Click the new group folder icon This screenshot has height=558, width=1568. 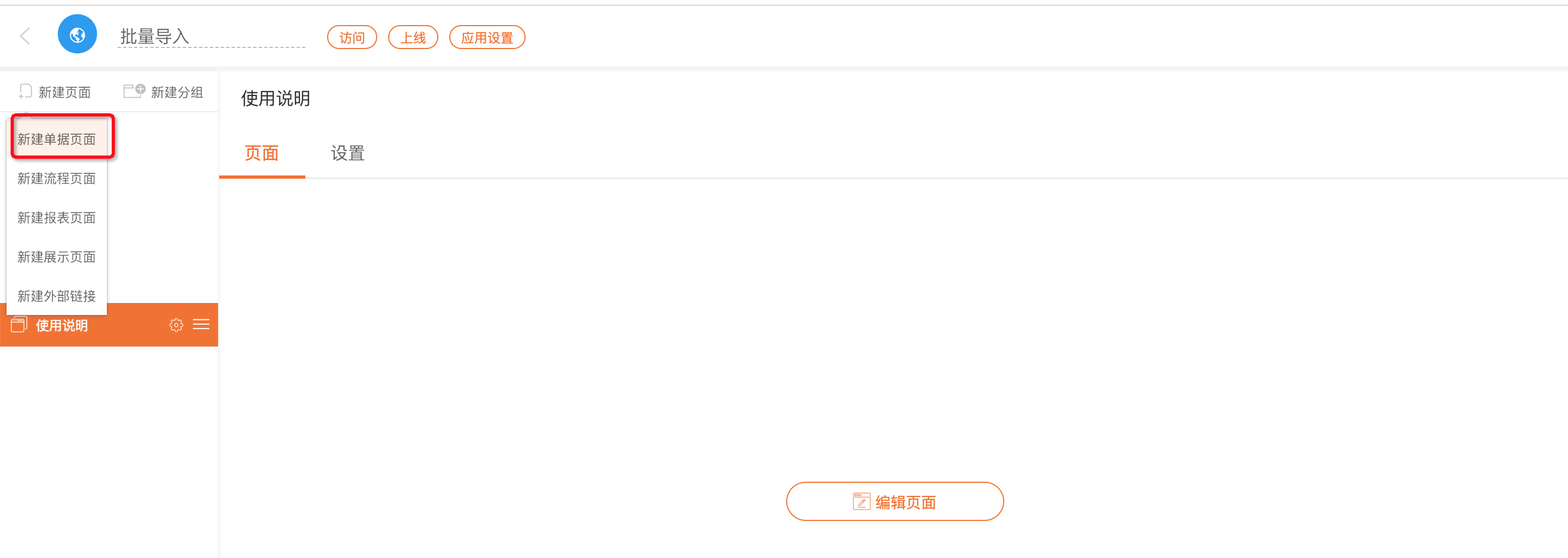134,90
